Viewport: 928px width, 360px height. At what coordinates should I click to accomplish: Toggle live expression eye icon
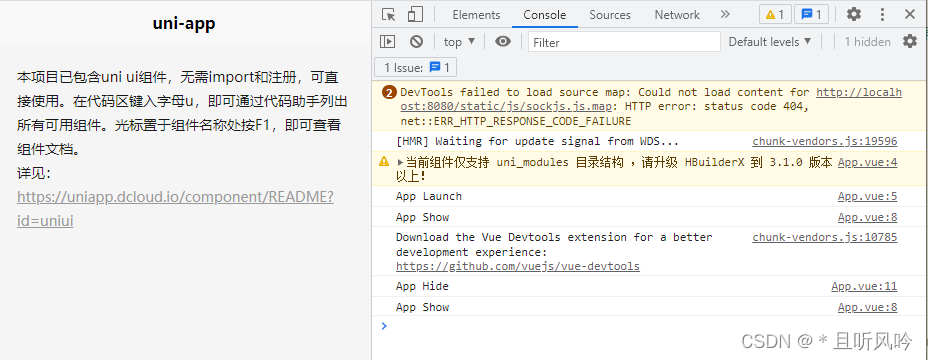click(x=503, y=41)
